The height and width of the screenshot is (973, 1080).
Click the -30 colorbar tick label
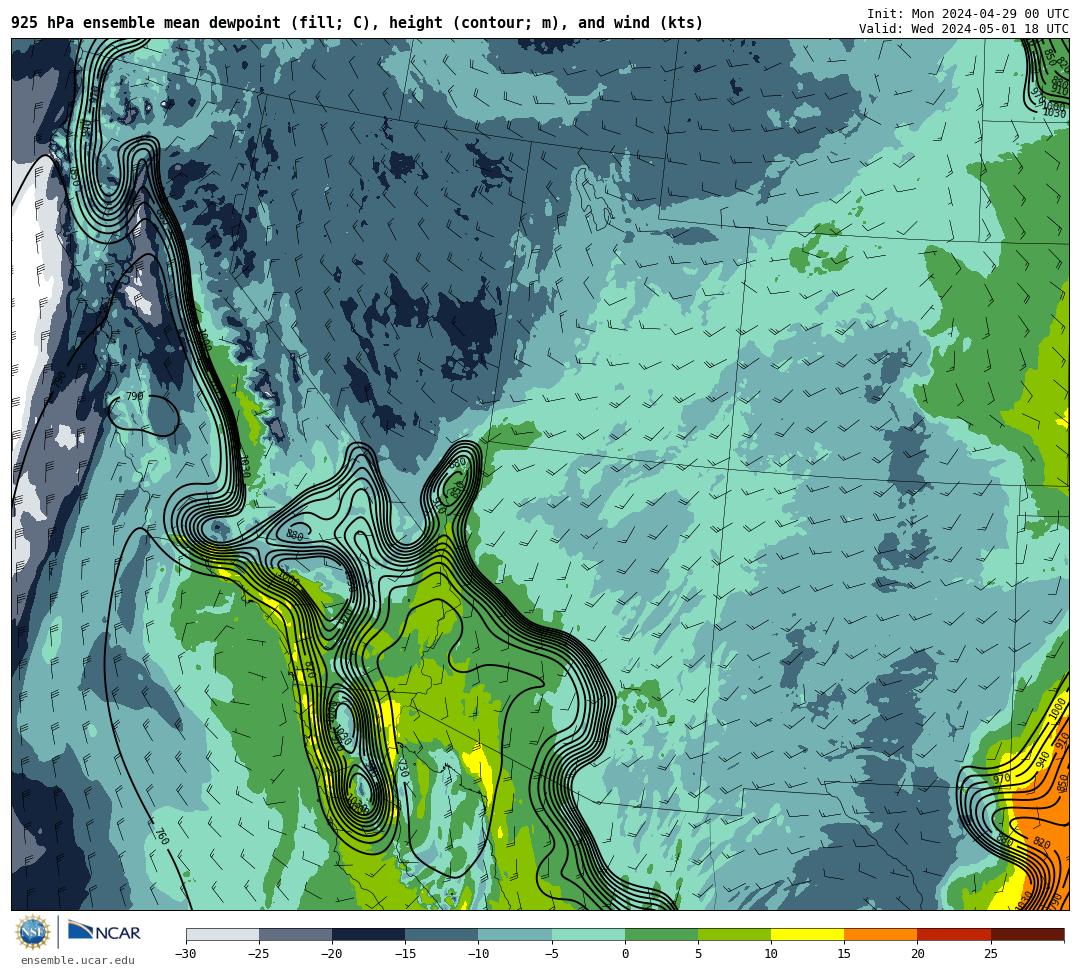point(186,954)
